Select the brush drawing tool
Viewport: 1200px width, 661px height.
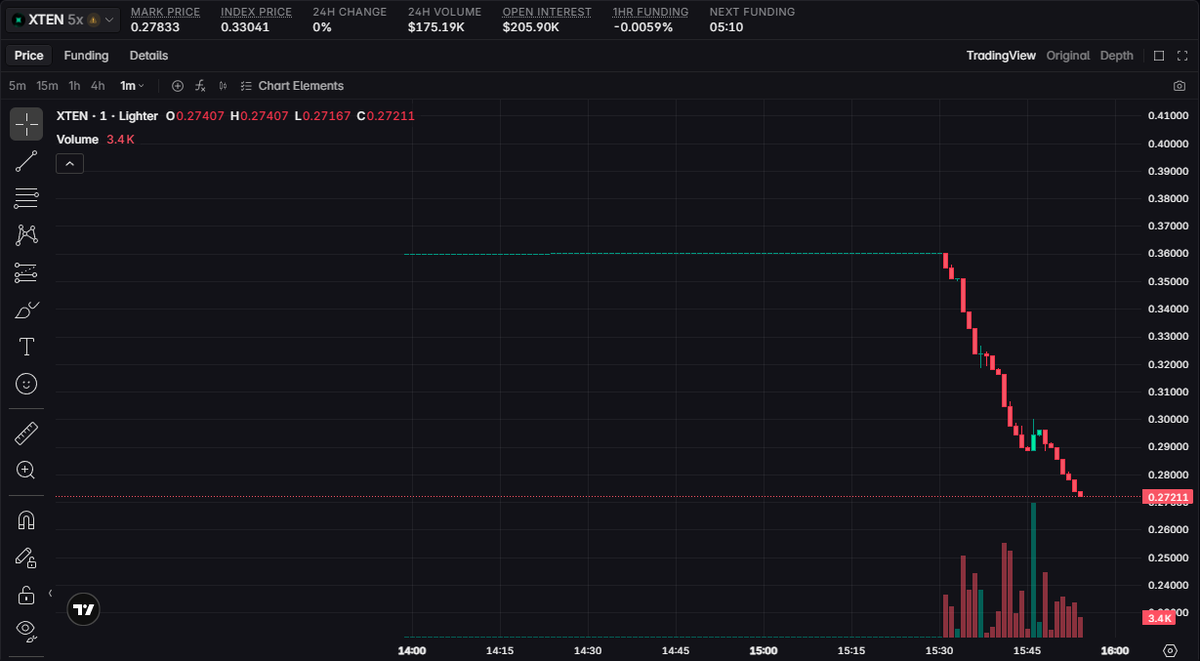(x=26, y=309)
